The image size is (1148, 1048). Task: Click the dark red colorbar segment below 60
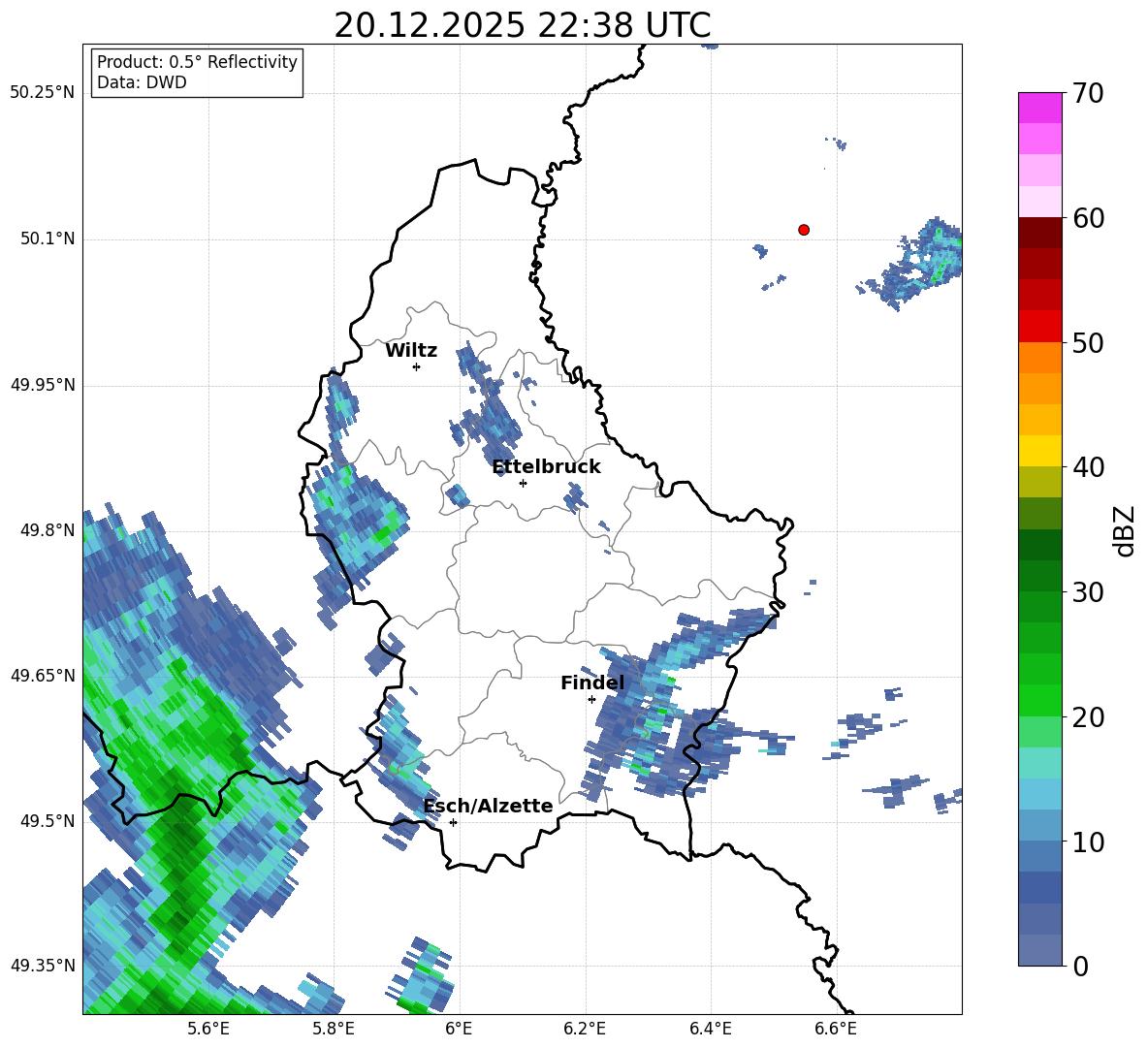pyautogui.click(x=1040, y=232)
